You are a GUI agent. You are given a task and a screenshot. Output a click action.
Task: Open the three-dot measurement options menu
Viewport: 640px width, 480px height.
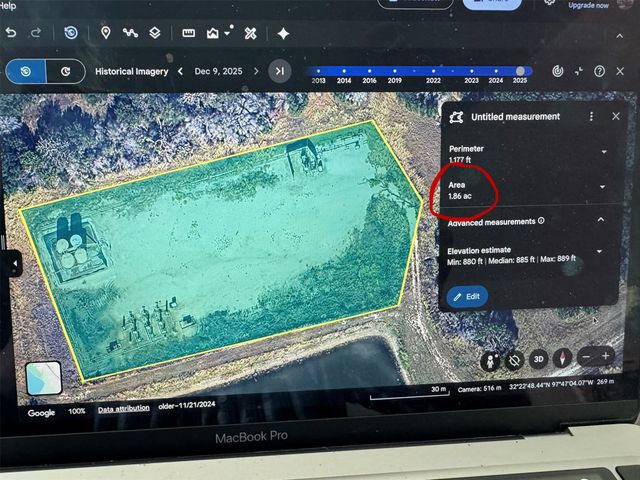click(591, 117)
